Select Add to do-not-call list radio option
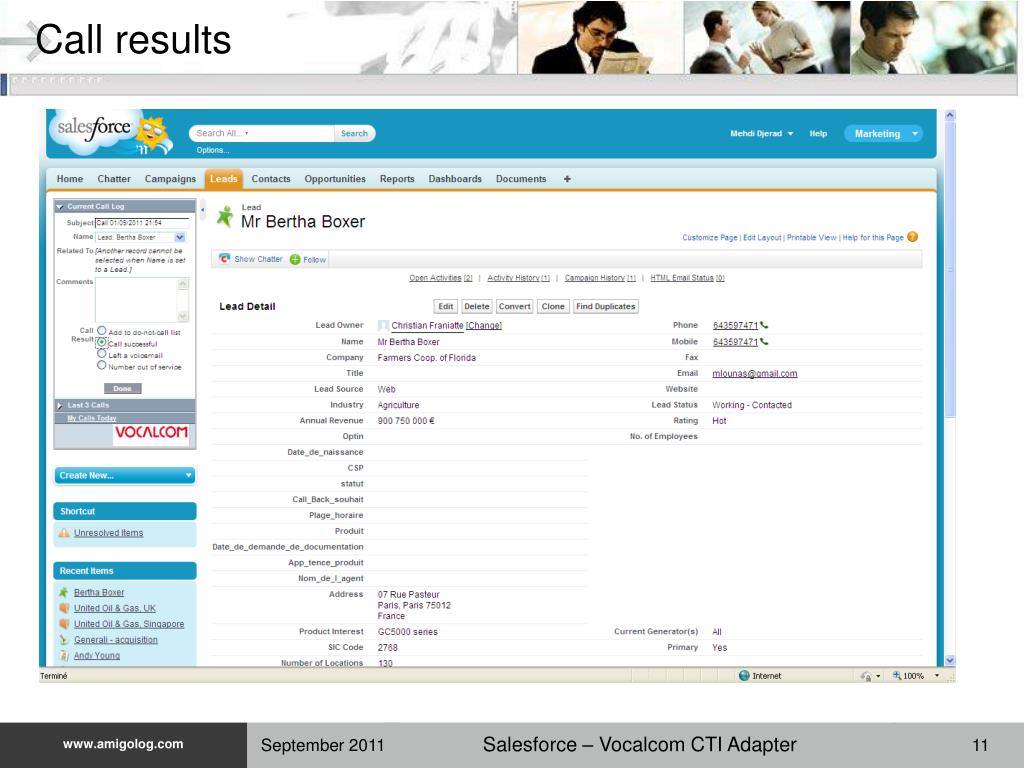 pos(102,331)
